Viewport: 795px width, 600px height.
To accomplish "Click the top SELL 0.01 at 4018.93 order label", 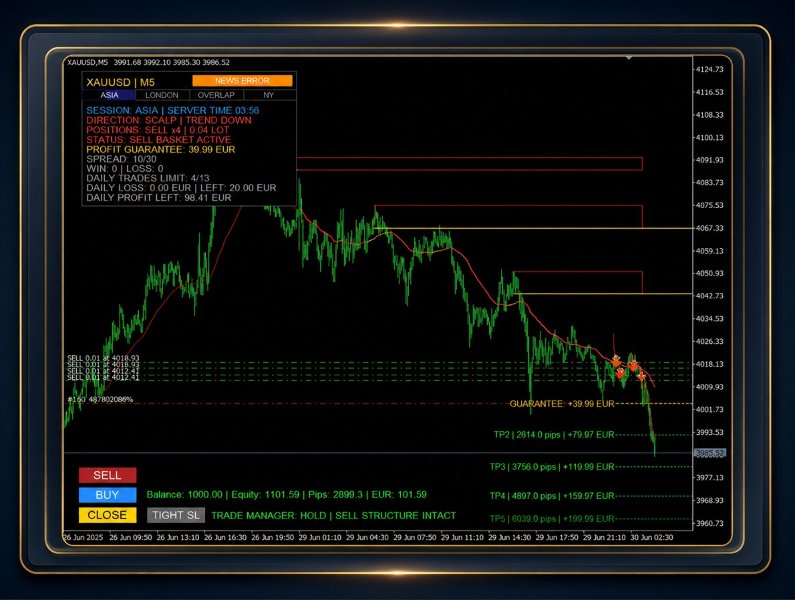I will (x=103, y=358).
